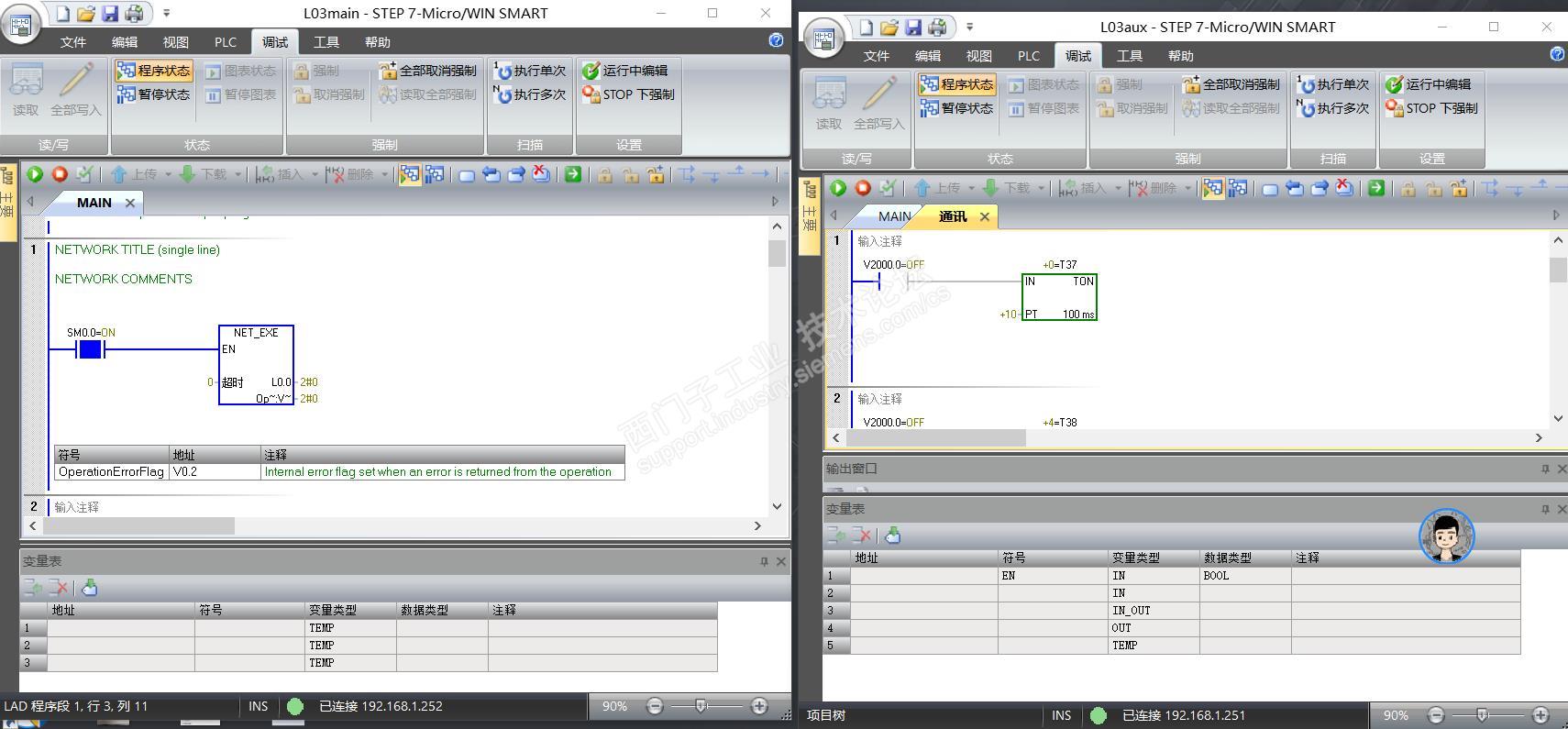Adjust zoom slider handle in L03main status bar
The image size is (1568, 729).
click(x=701, y=706)
